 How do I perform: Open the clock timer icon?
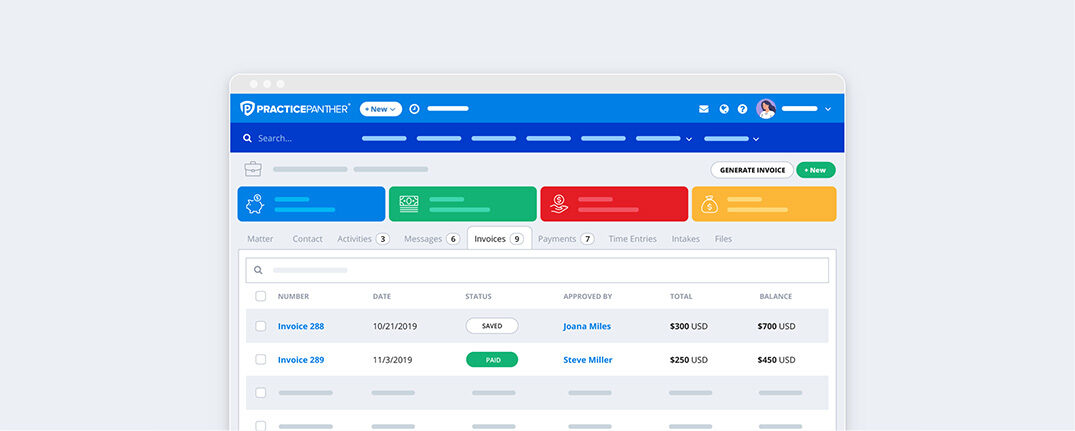(x=414, y=108)
